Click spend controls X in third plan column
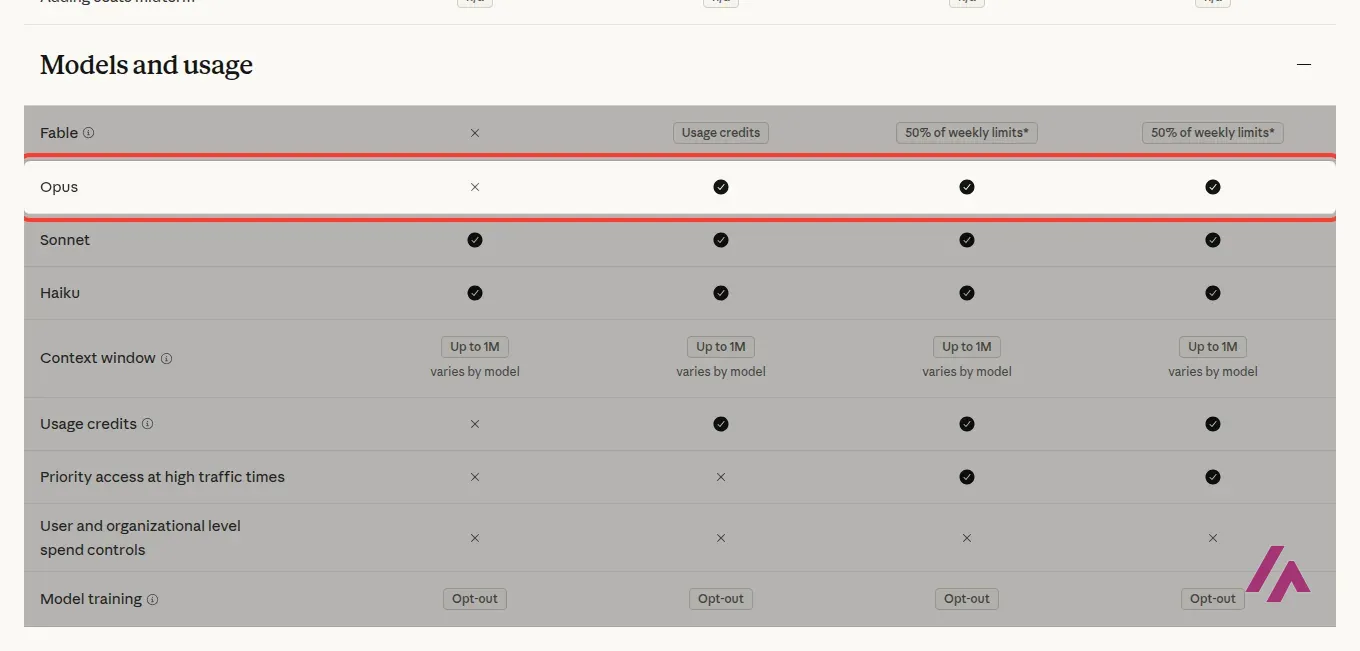The height and width of the screenshot is (651, 1360). [967, 538]
